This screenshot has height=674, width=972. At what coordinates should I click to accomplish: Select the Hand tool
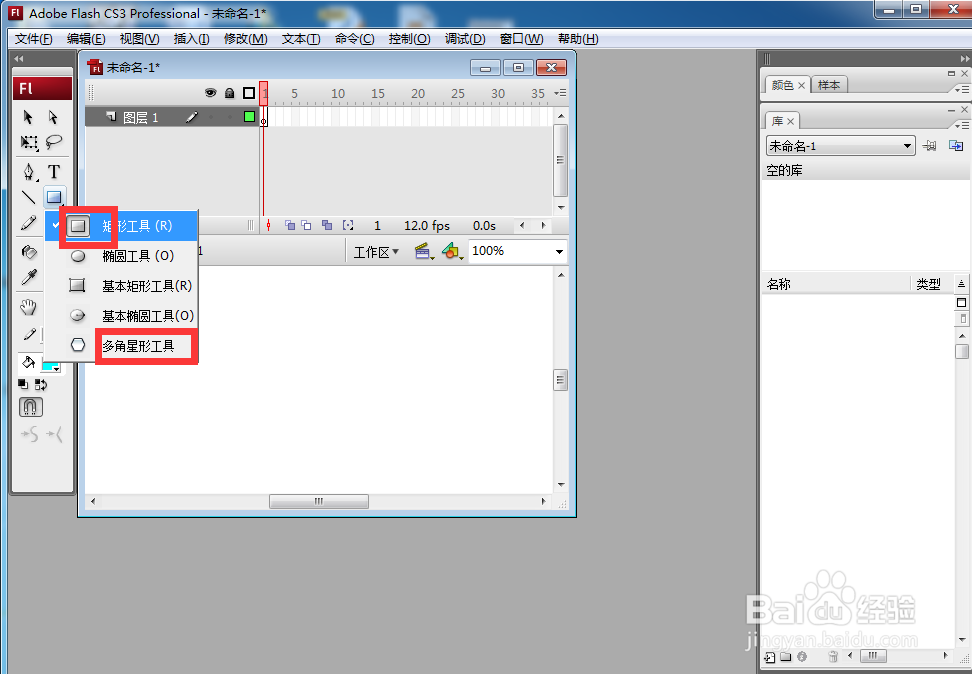click(29, 306)
